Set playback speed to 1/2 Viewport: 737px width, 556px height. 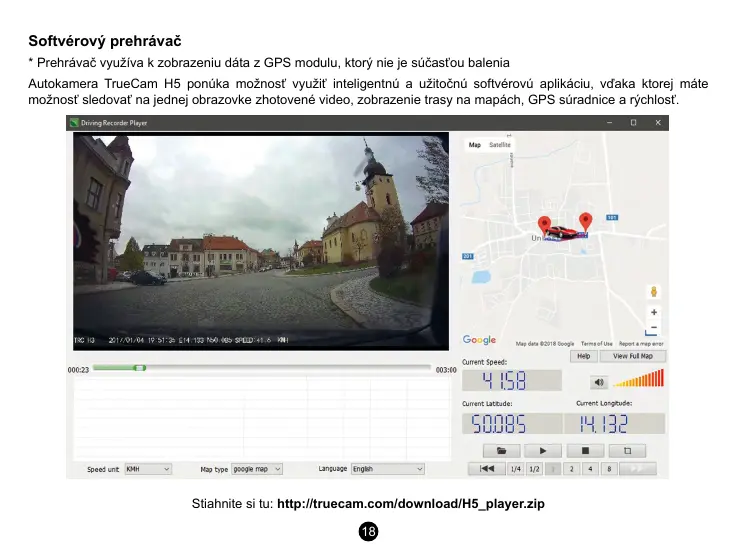[x=534, y=469]
